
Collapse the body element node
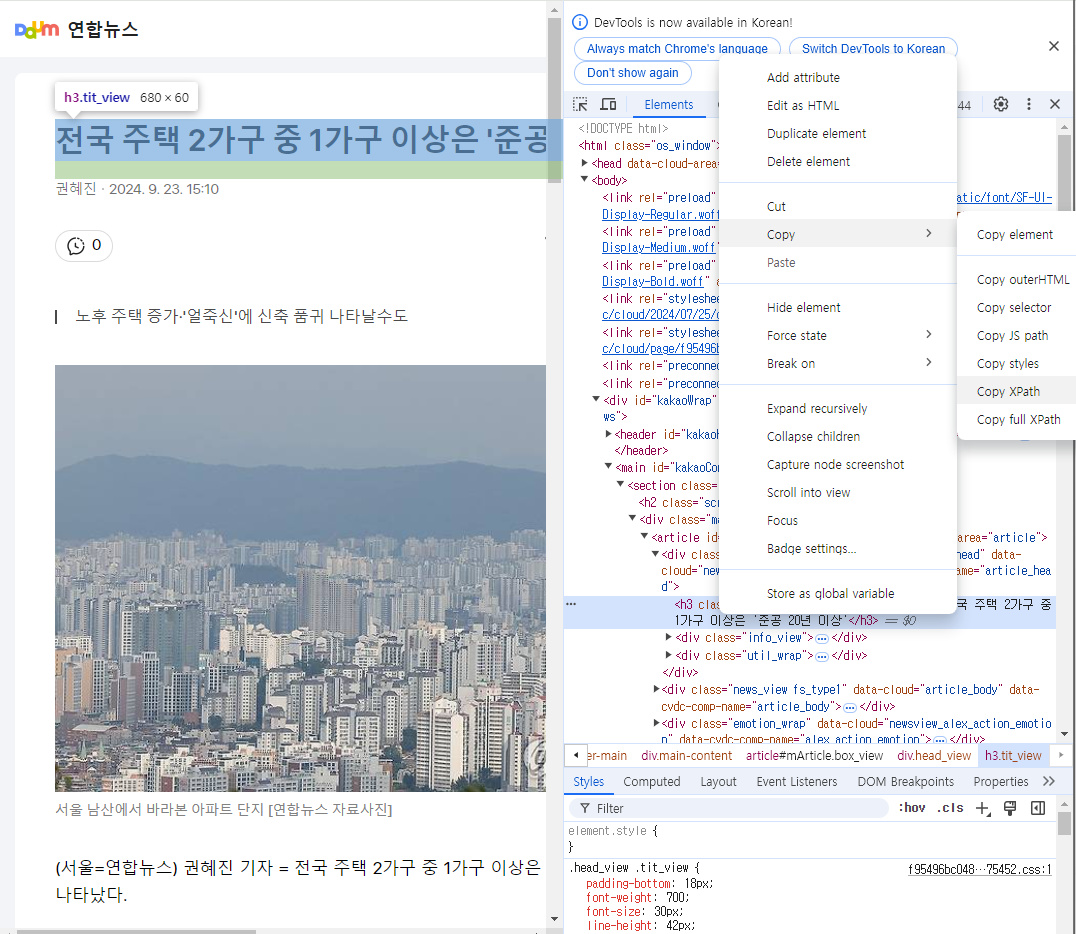pos(585,180)
